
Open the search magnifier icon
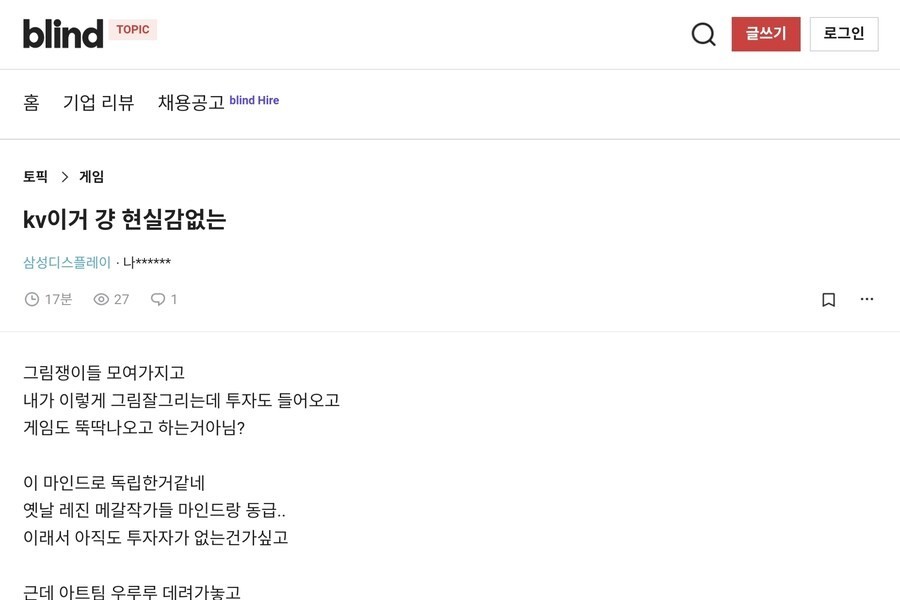click(704, 34)
